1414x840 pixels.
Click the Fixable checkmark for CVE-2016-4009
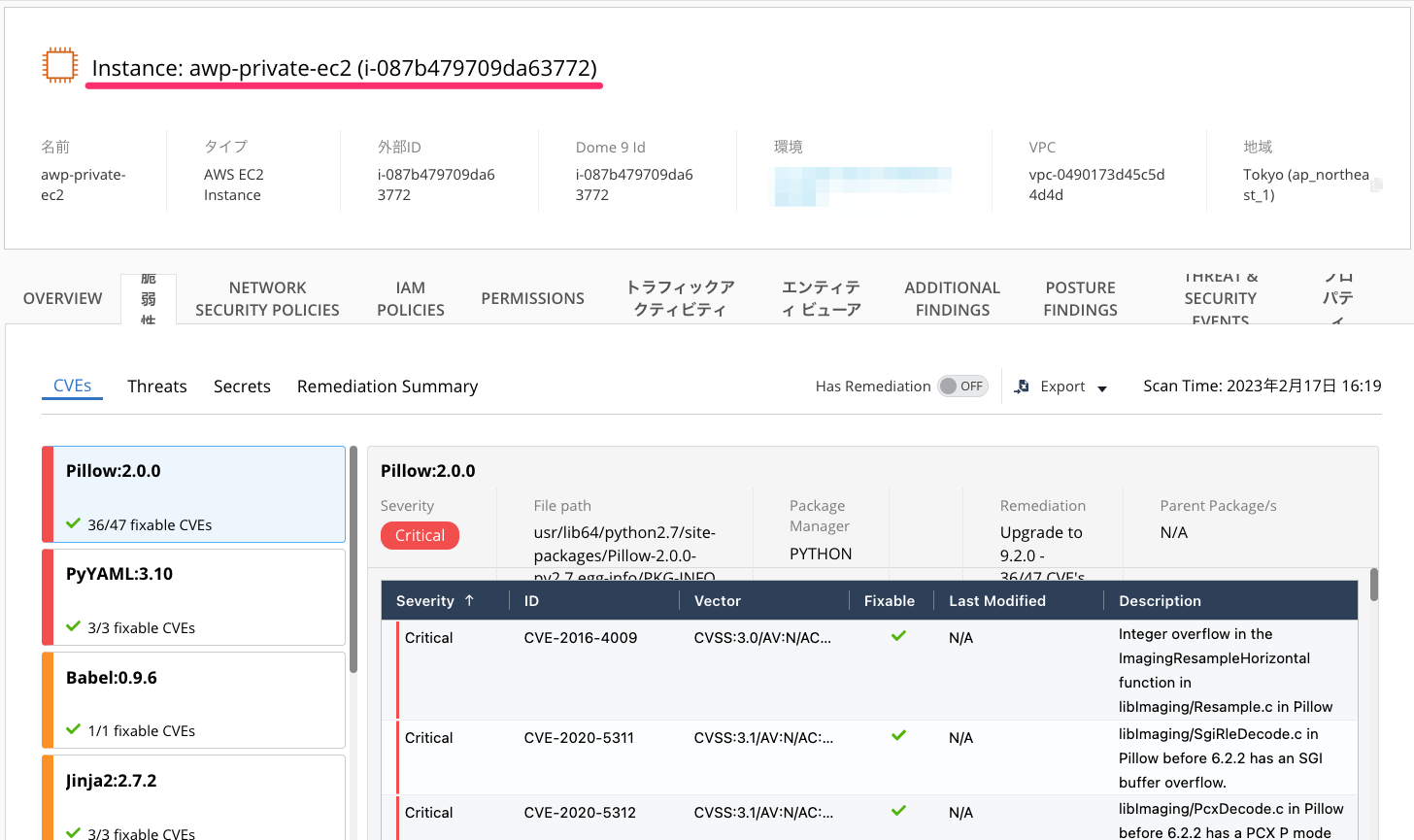coord(898,636)
